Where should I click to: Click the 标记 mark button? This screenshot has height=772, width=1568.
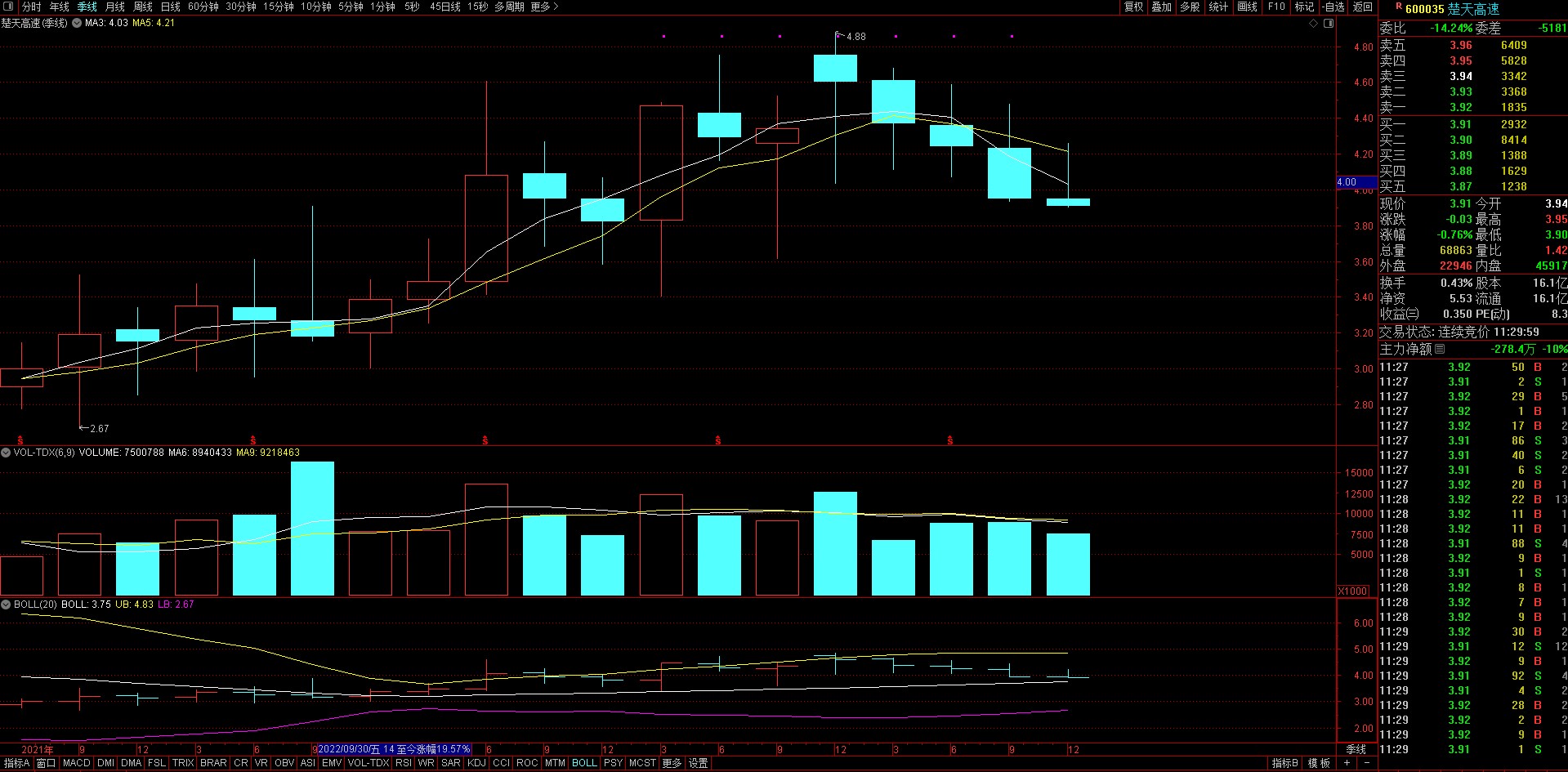[x=1304, y=7]
